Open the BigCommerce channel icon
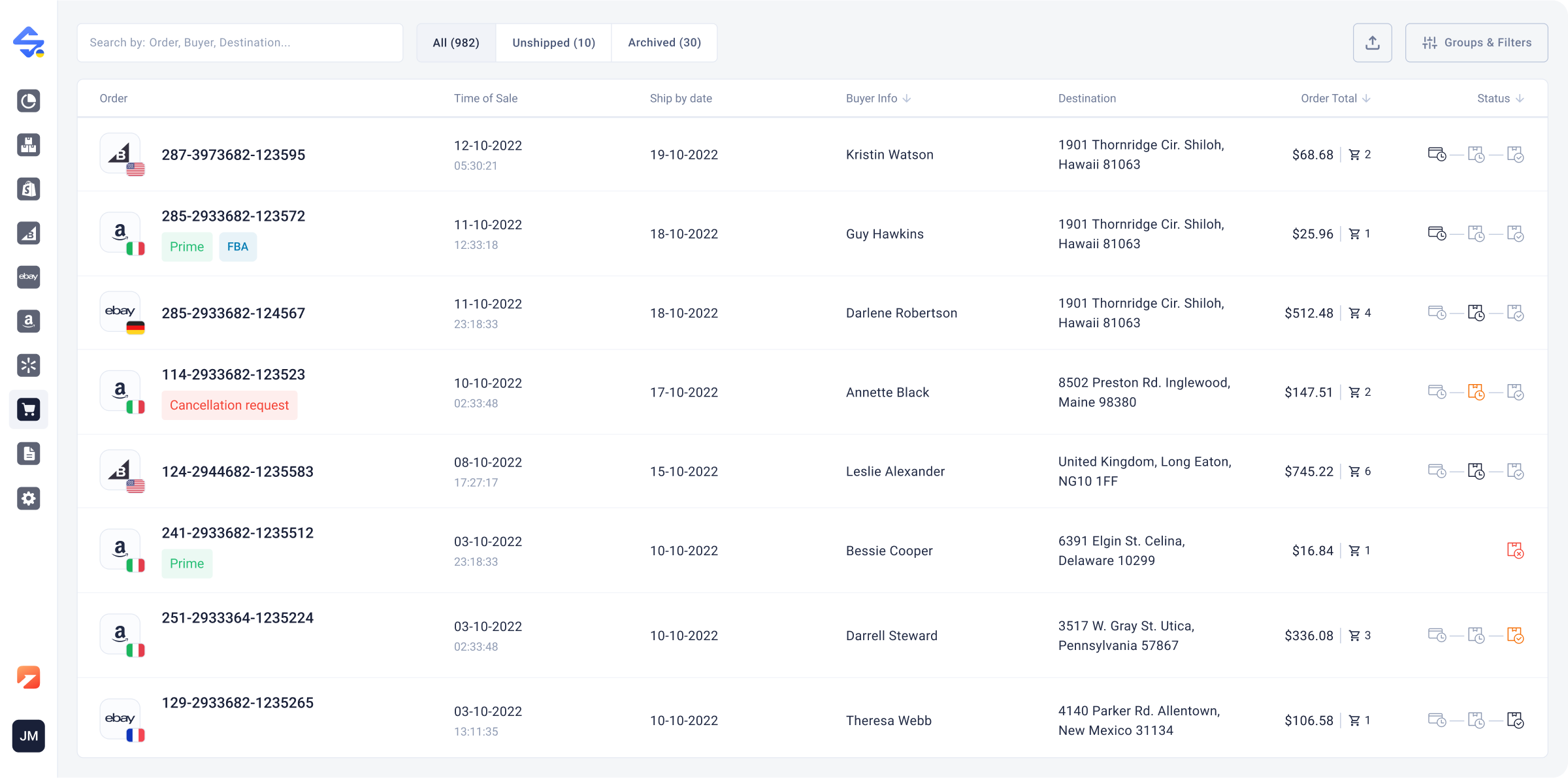Viewport: 1568px width, 778px height. point(29,233)
